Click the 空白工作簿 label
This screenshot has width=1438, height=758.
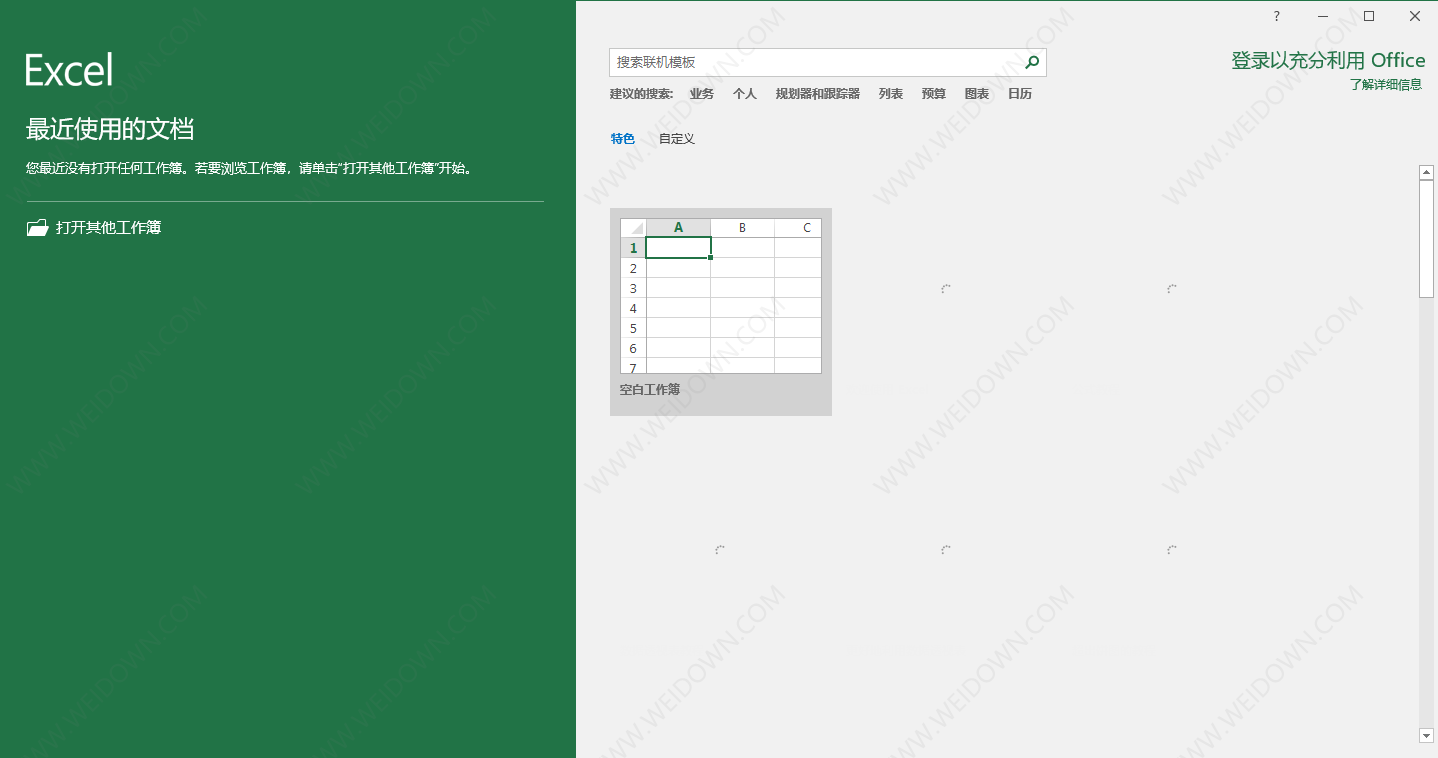(650, 390)
